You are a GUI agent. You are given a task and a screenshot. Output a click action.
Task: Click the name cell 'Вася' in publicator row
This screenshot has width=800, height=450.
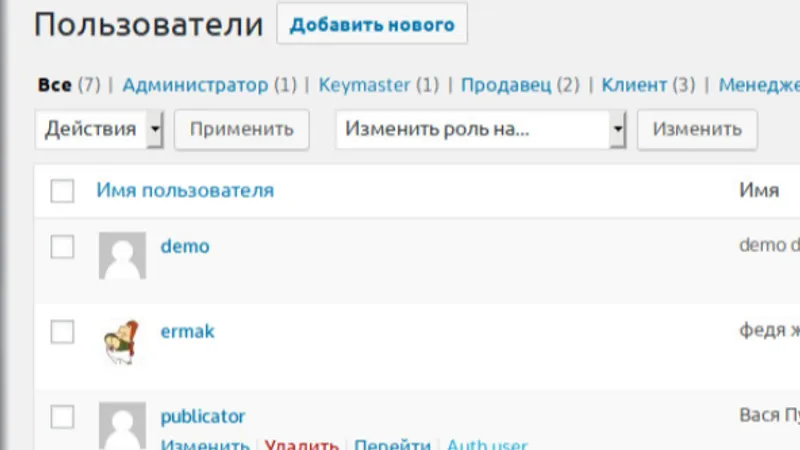click(760, 415)
